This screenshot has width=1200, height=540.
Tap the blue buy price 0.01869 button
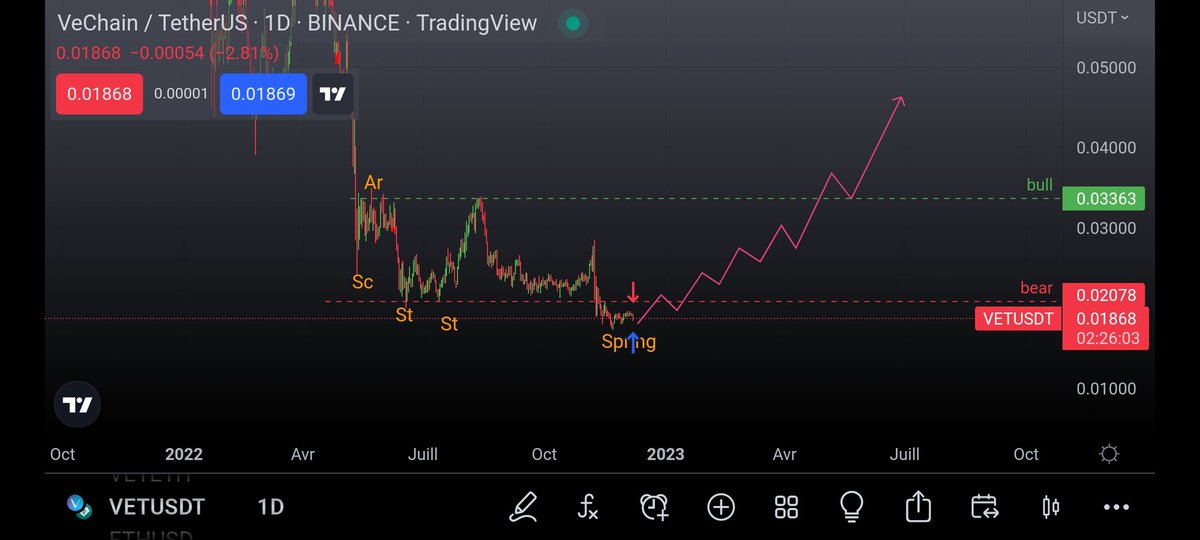pos(263,94)
